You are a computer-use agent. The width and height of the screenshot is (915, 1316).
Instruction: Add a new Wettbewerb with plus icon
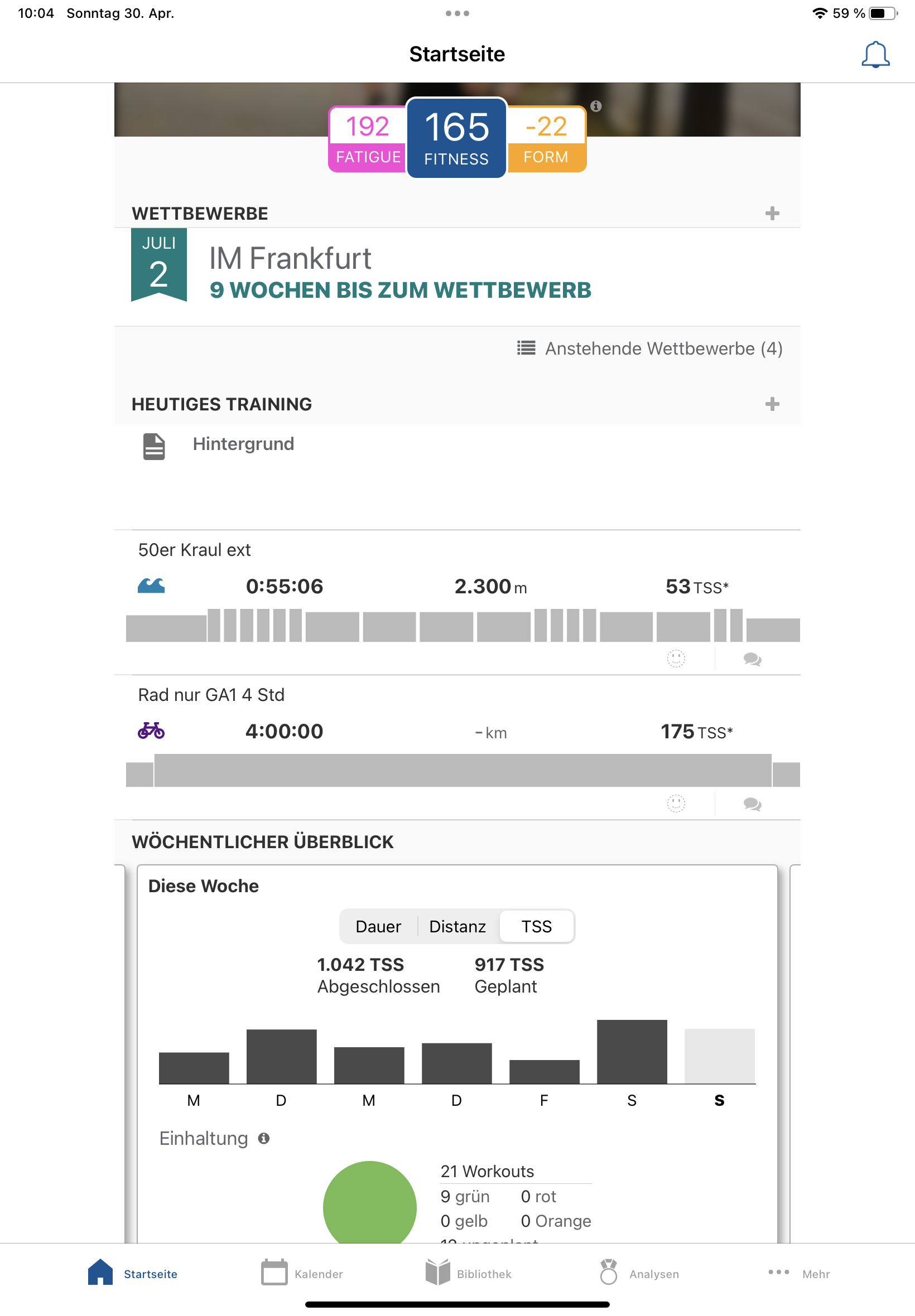pos(772,213)
